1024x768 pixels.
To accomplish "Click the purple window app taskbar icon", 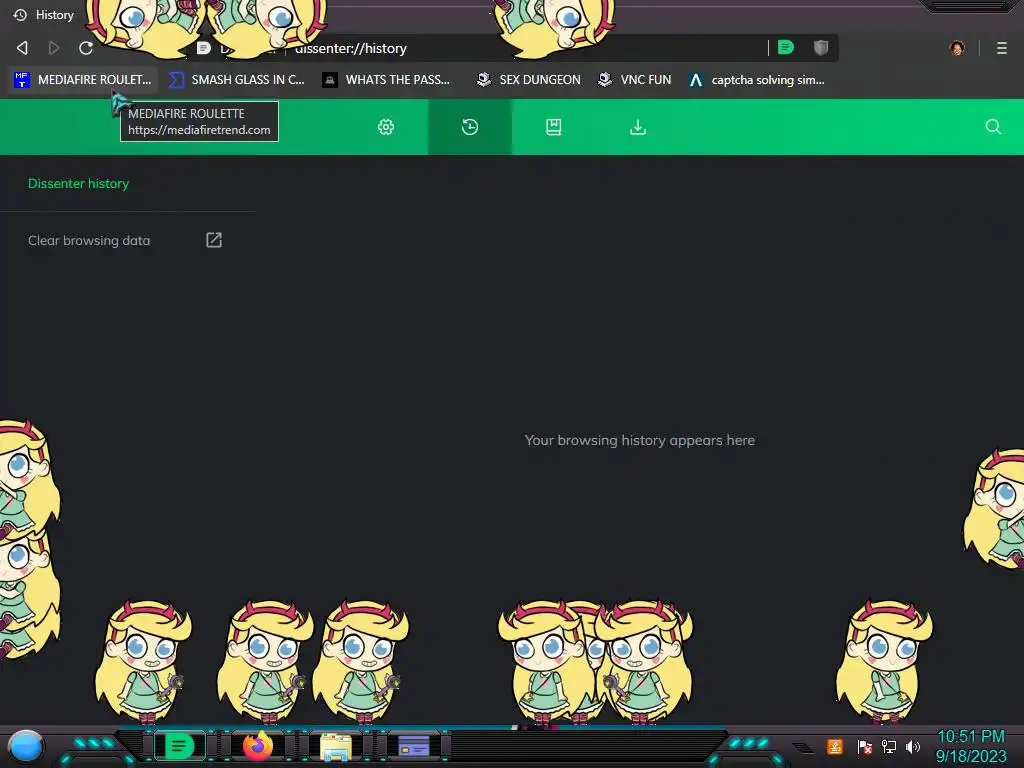I will (413, 745).
